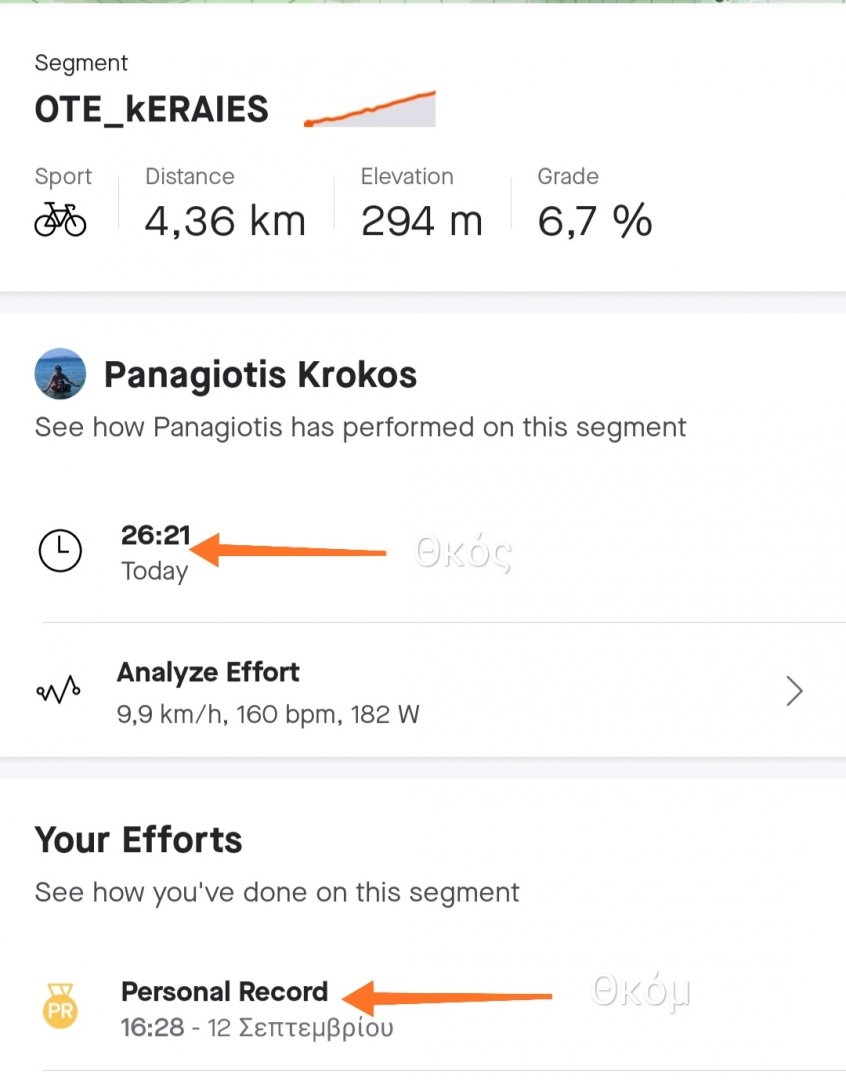This screenshot has width=846, height=1080.
Task: Select the Personal Record entry
Action: pyautogui.click(x=224, y=992)
